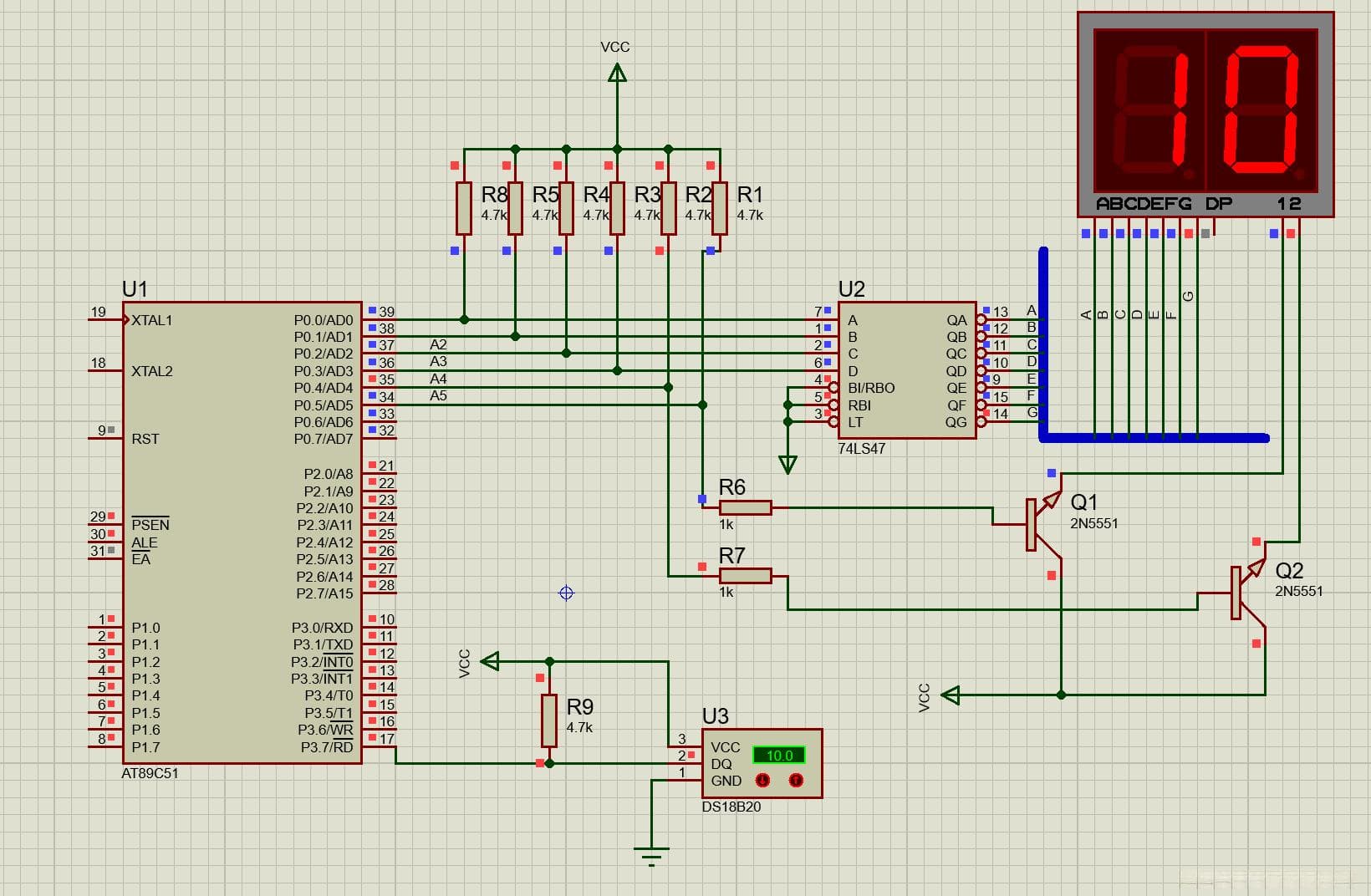Click the VCC terminal arrow near R9

pyautogui.click(x=490, y=661)
